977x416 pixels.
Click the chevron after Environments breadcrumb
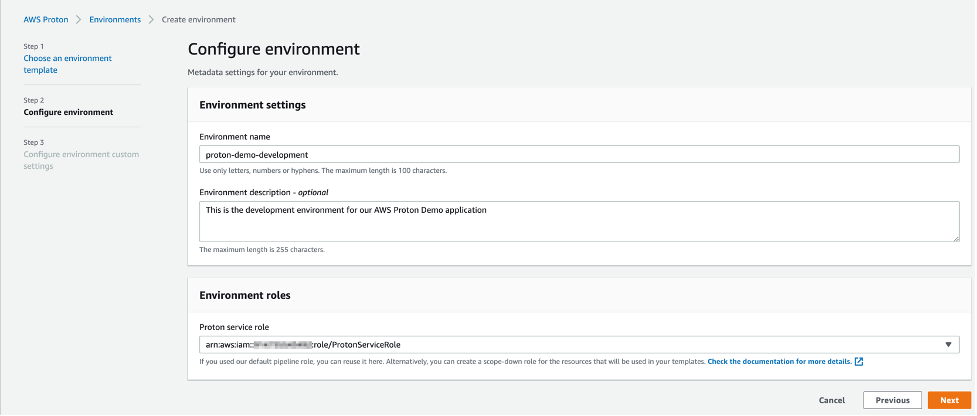click(x=151, y=19)
